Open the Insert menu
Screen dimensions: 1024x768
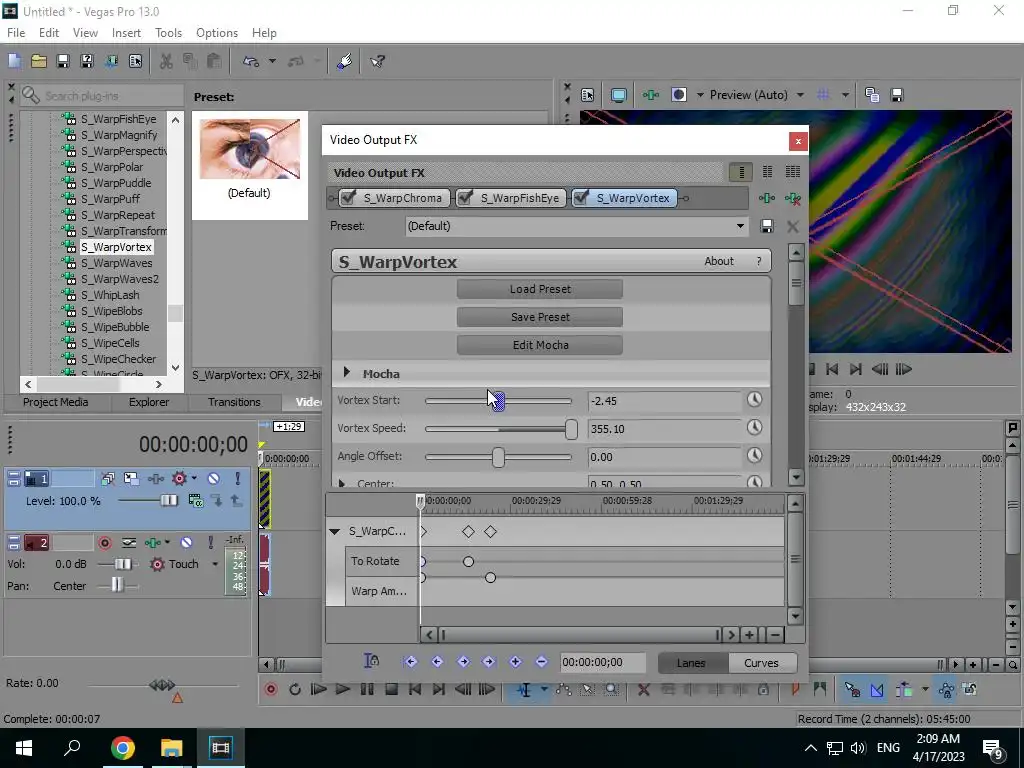pyautogui.click(x=126, y=33)
